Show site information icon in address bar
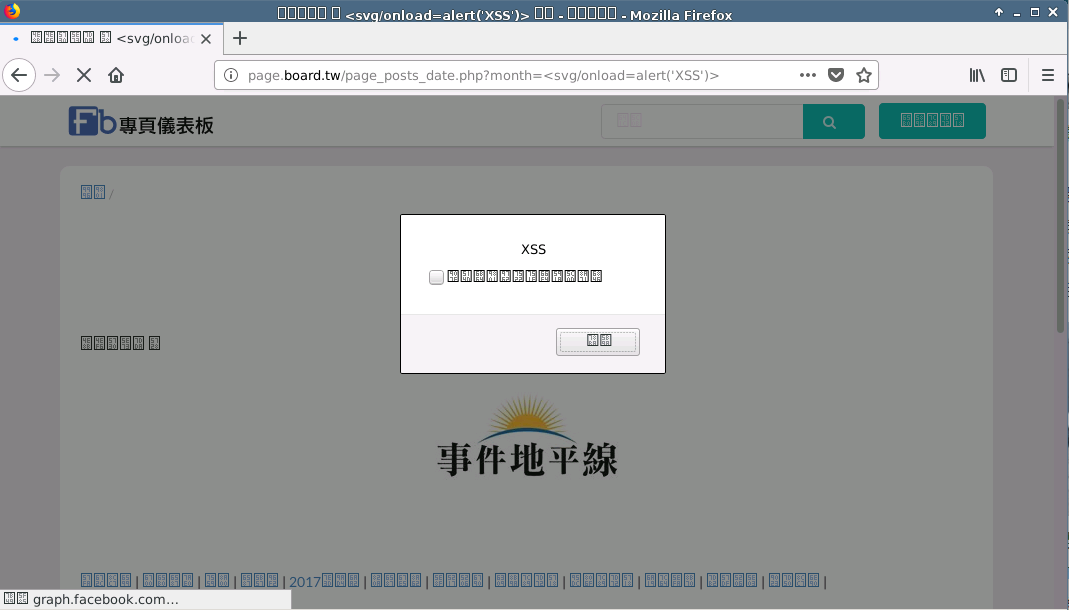Viewport: 1069px width, 610px height. tap(231, 75)
